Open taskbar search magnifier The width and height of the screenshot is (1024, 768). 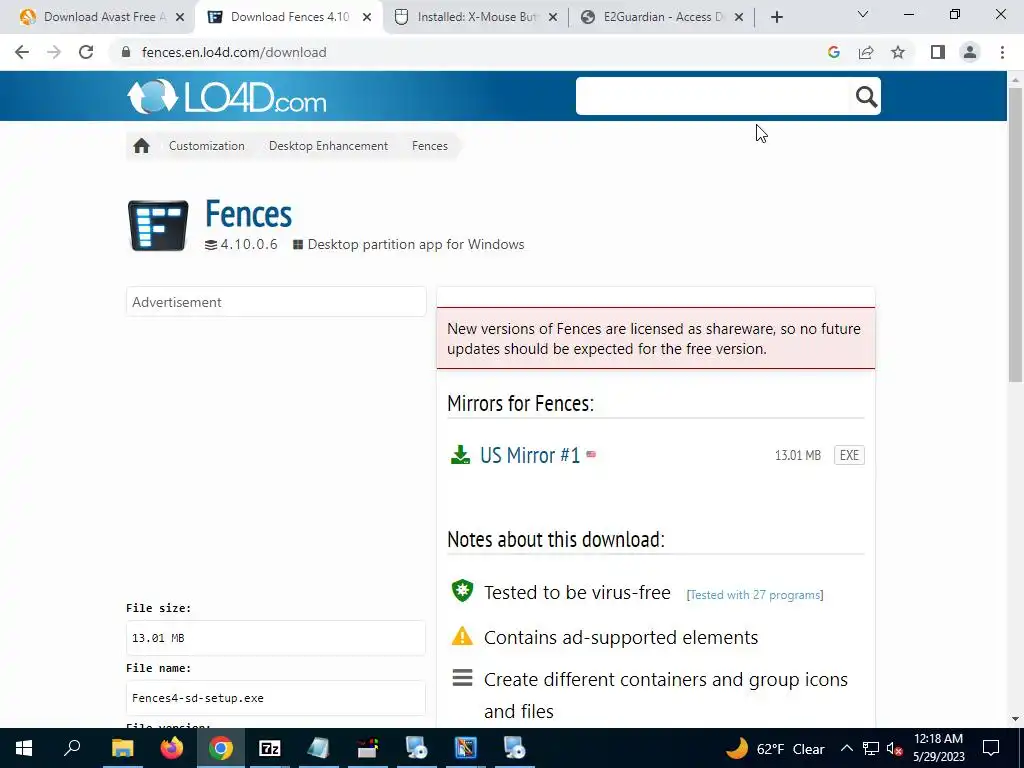72,748
